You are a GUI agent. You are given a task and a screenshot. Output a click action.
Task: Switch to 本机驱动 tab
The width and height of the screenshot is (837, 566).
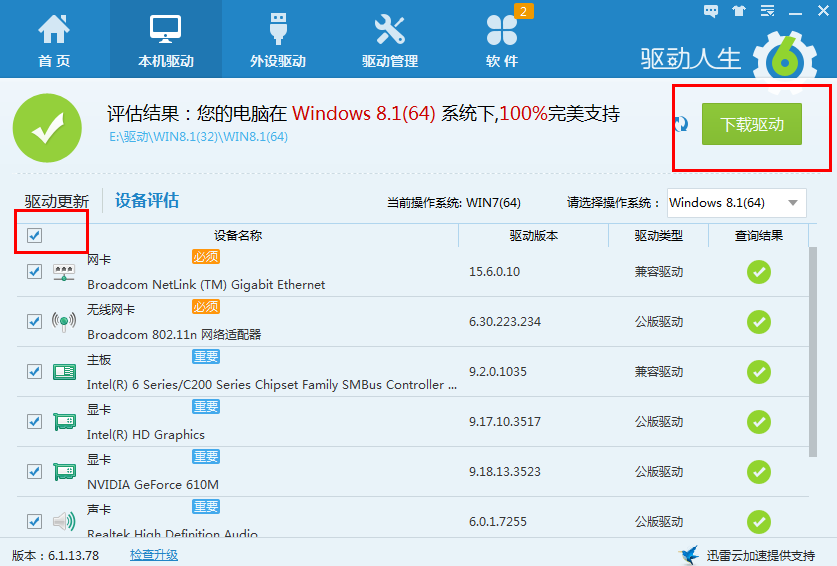(165, 40)
